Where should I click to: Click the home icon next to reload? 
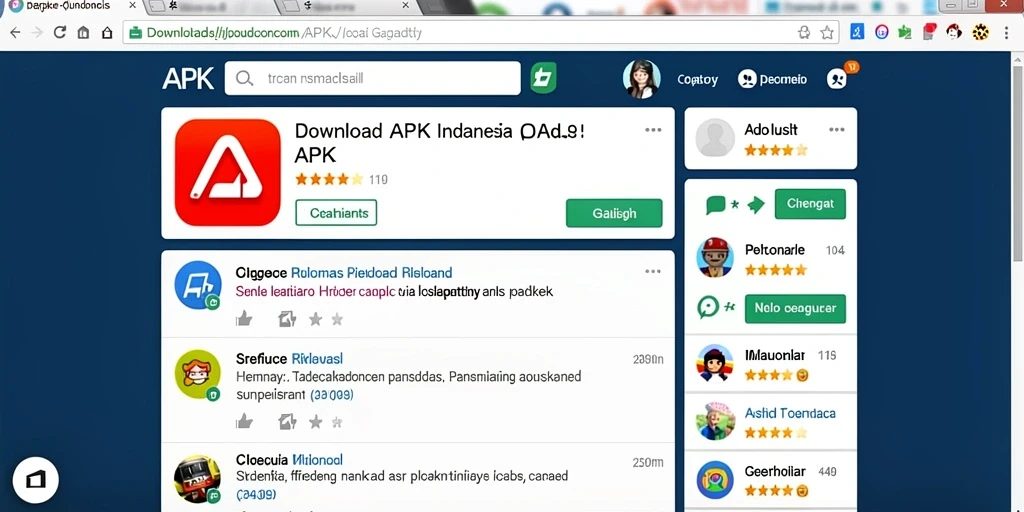(x=84, y=32)
